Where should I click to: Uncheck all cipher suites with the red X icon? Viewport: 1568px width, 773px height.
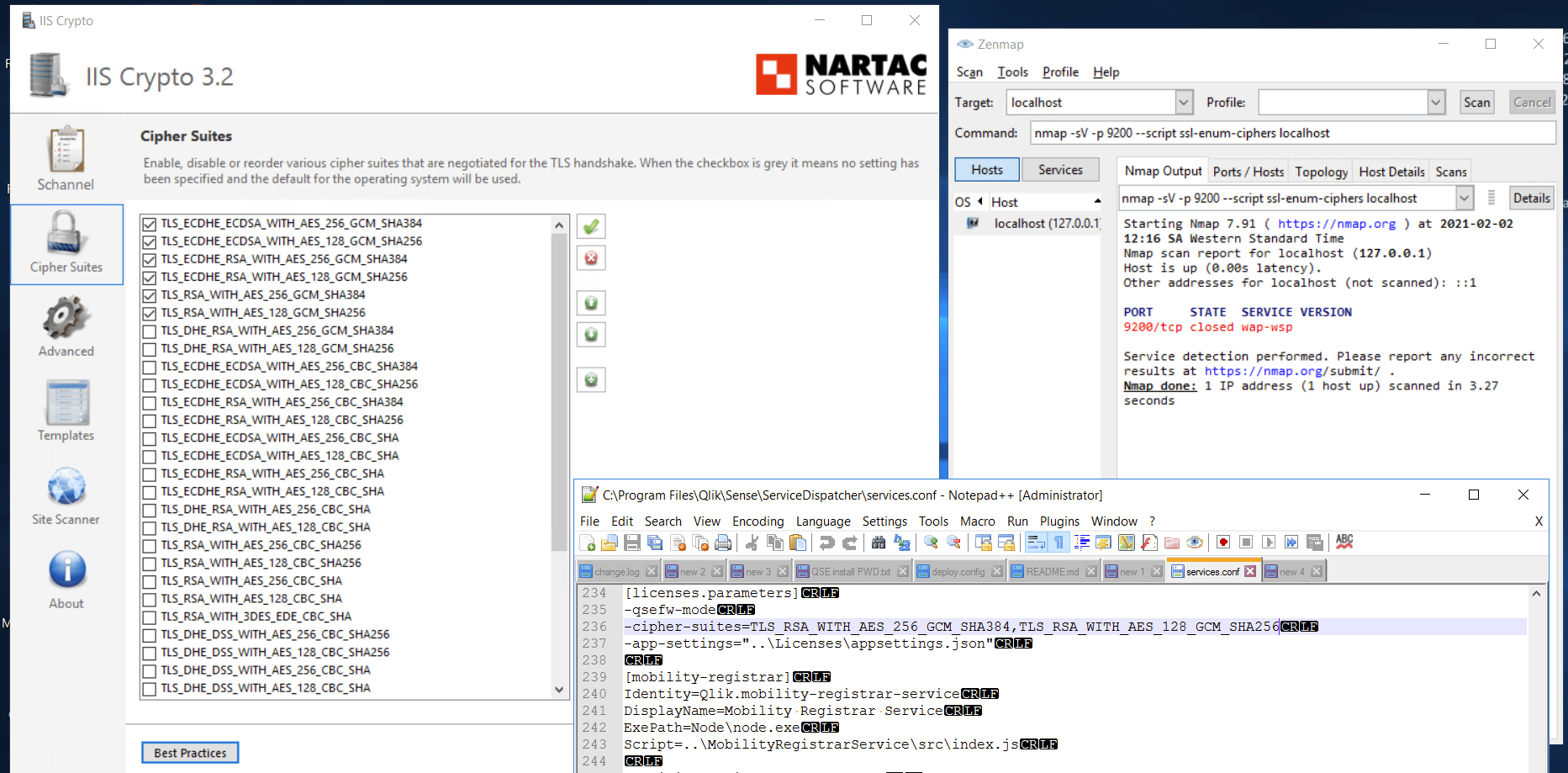coord(590,257)
